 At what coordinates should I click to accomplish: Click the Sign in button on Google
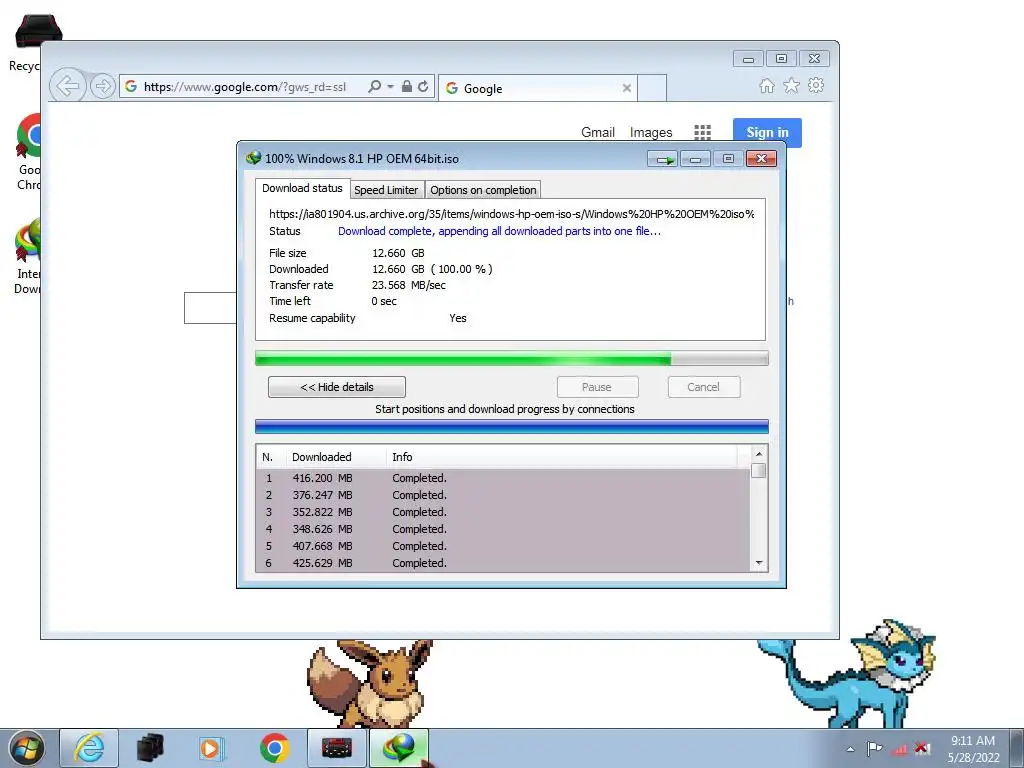(x=767, y=133)
